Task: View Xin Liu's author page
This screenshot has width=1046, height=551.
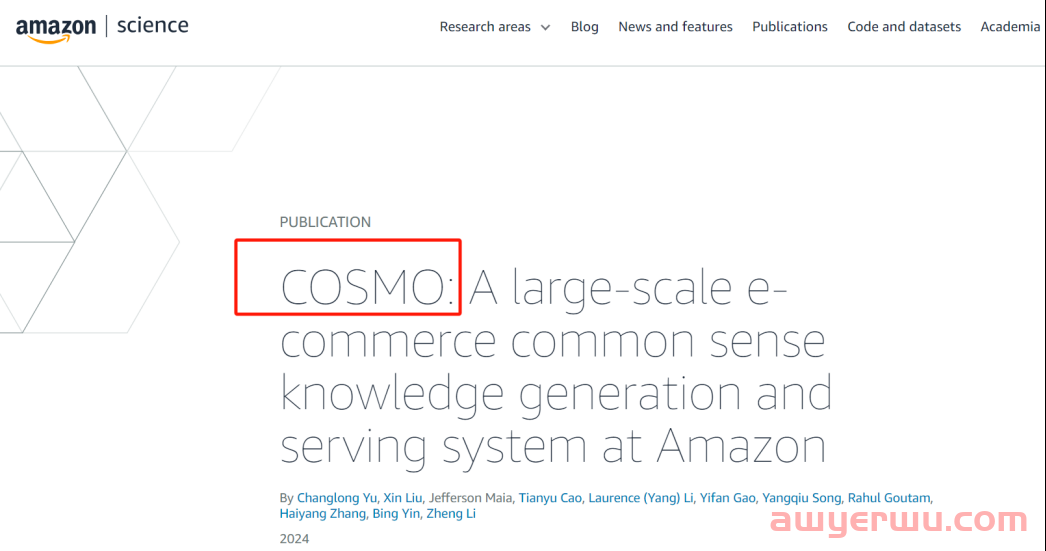Action: click(x=402, y=498)
